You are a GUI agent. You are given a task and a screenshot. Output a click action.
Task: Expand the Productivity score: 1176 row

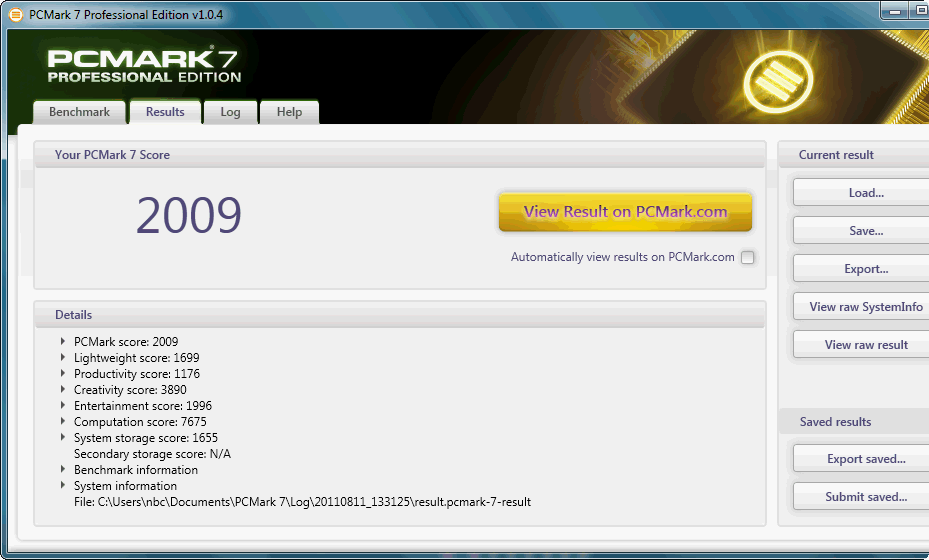click(x=62, y=373)
